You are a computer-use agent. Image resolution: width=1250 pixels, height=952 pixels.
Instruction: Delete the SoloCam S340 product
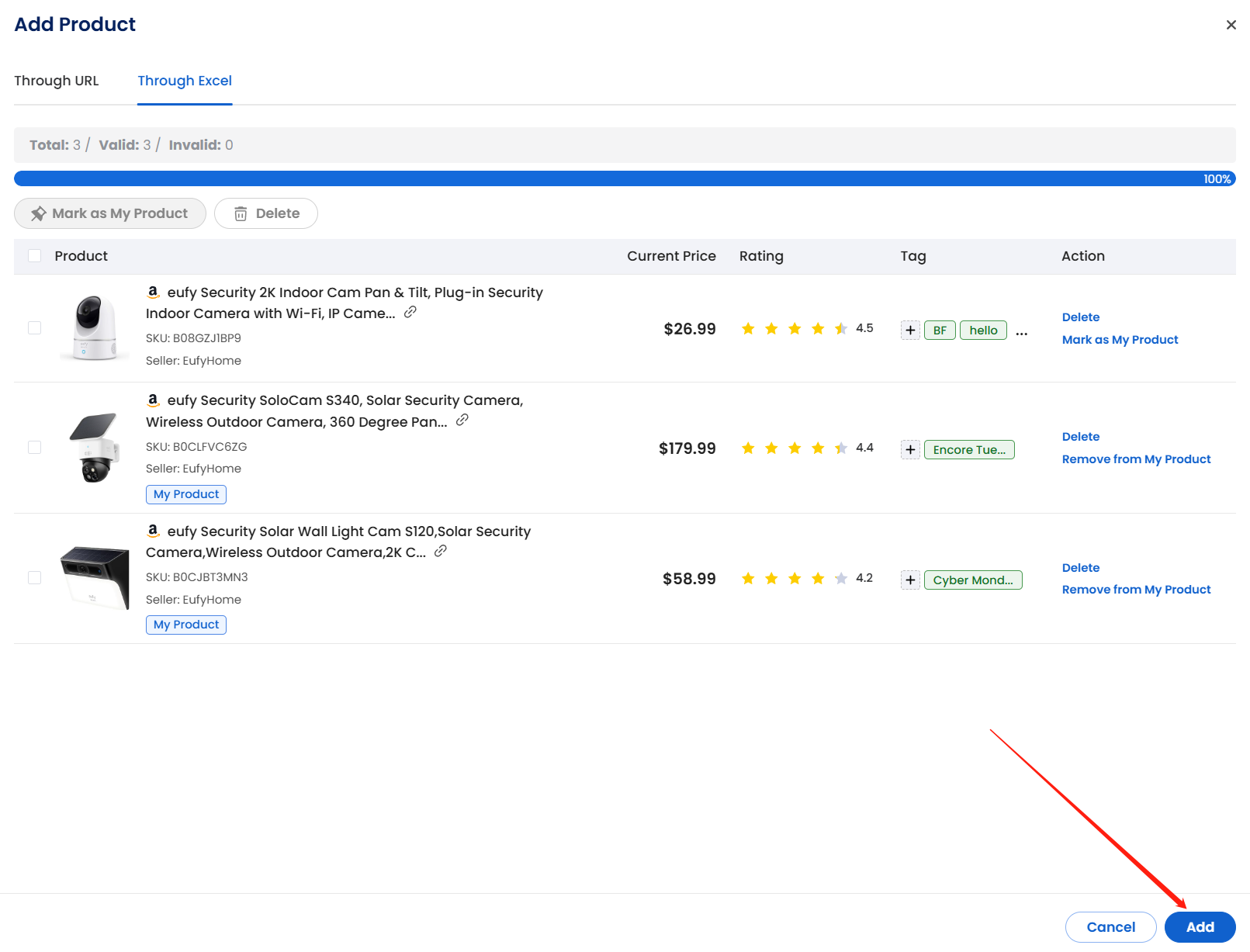1081,436
